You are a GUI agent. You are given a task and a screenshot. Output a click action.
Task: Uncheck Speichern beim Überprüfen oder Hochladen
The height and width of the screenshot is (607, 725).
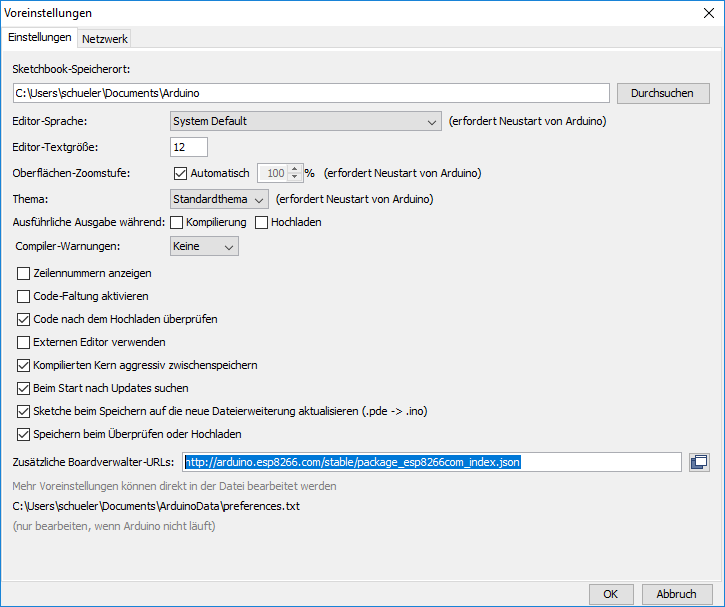pos(24,434)
